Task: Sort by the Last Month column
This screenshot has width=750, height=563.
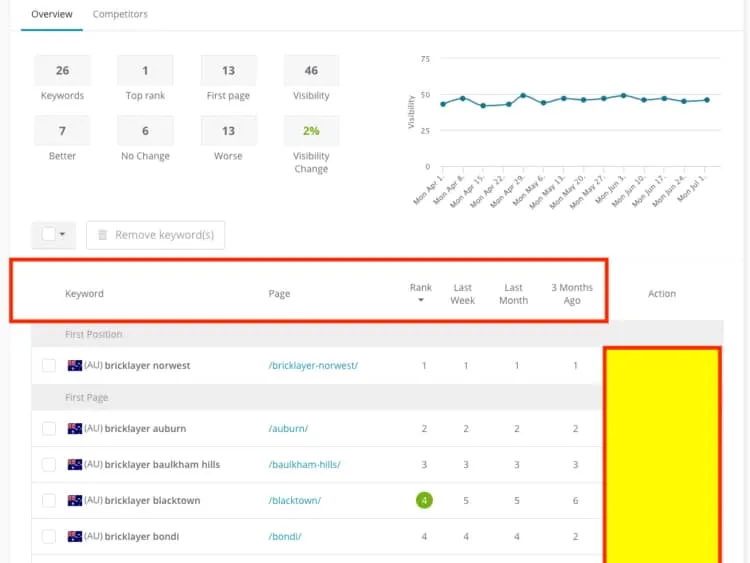Action: [x=513, y=294]
